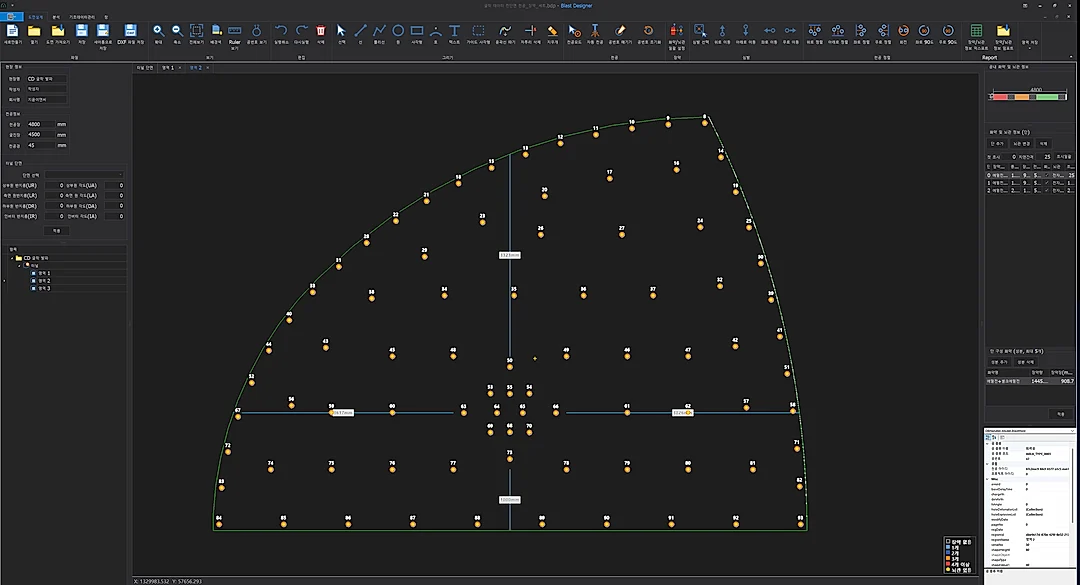Click the new document icon
Screen dimensions: 1080x585
12,31
